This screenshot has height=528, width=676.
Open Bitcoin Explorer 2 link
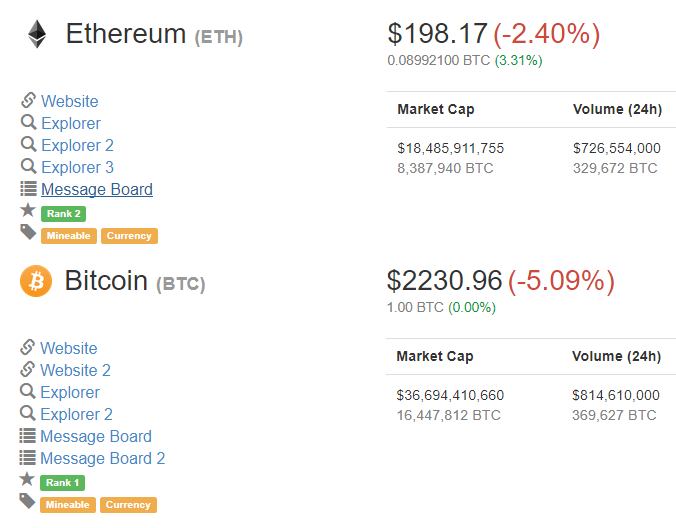[76, 414]
